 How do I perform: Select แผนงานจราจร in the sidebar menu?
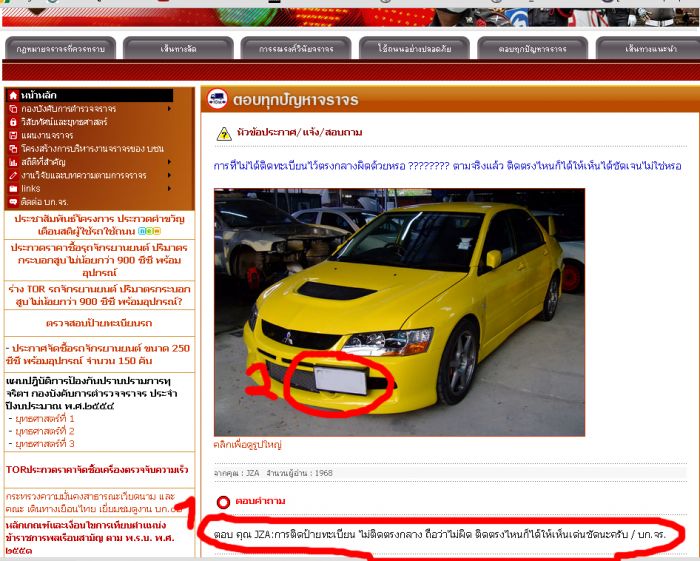pyautogui.click(x=47, y=135)
